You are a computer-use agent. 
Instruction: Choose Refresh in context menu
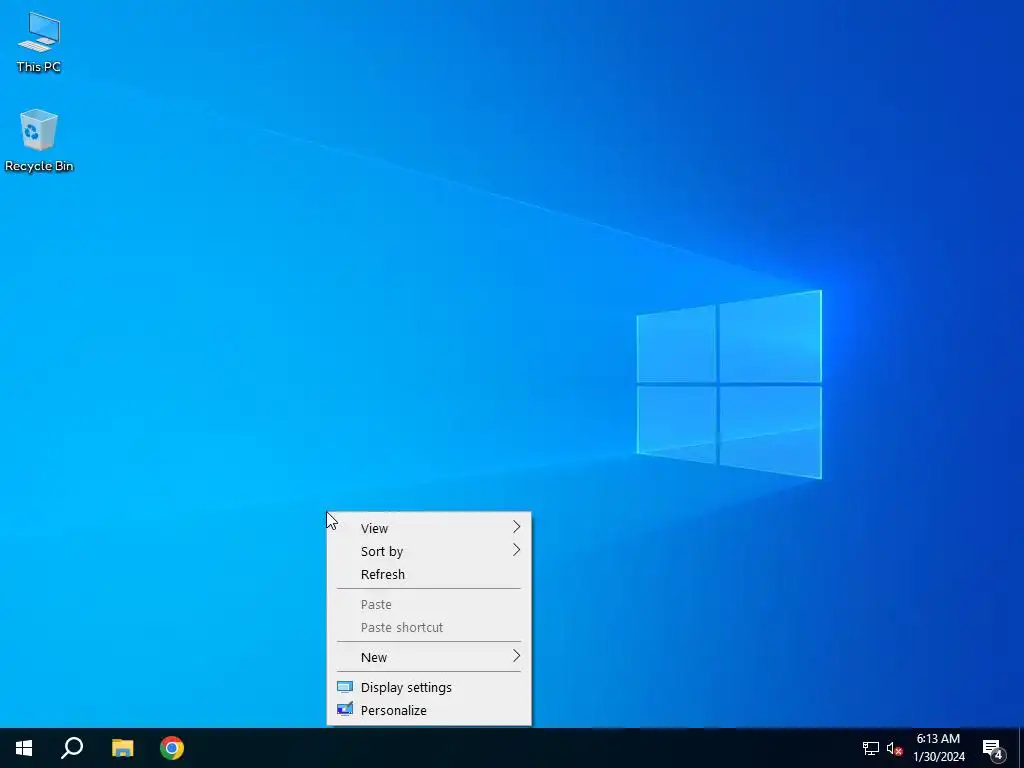coord(428,574)
